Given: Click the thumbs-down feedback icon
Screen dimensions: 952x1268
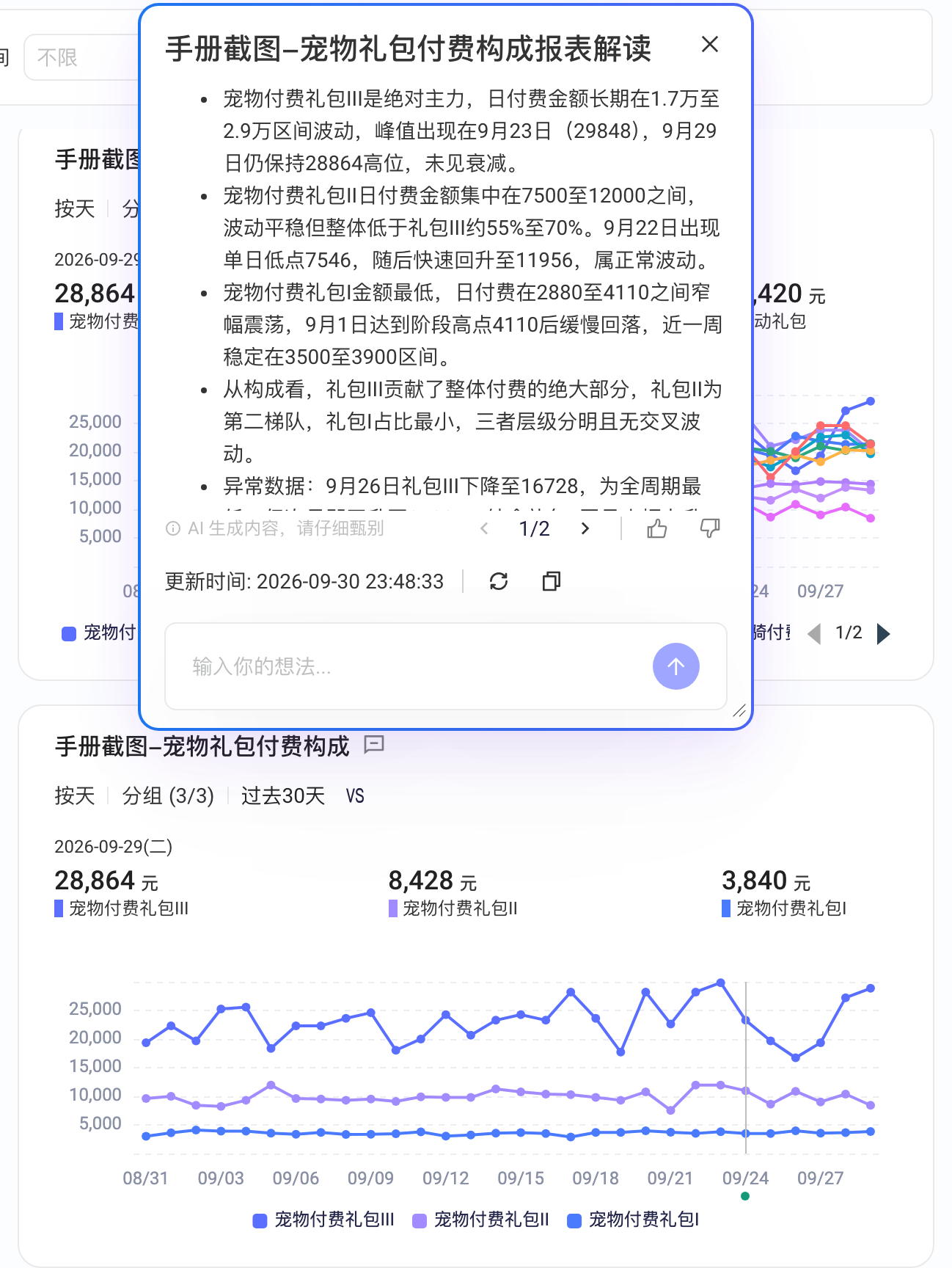Looking at the screenshot, I should pyautogui.click(x=710, y=528).
